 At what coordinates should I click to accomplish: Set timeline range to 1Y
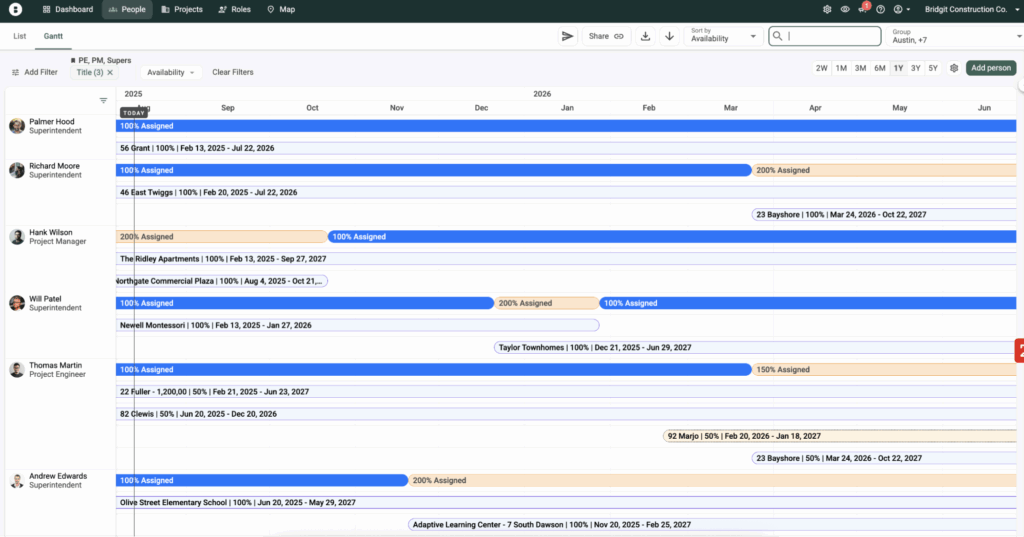point(899,68)
